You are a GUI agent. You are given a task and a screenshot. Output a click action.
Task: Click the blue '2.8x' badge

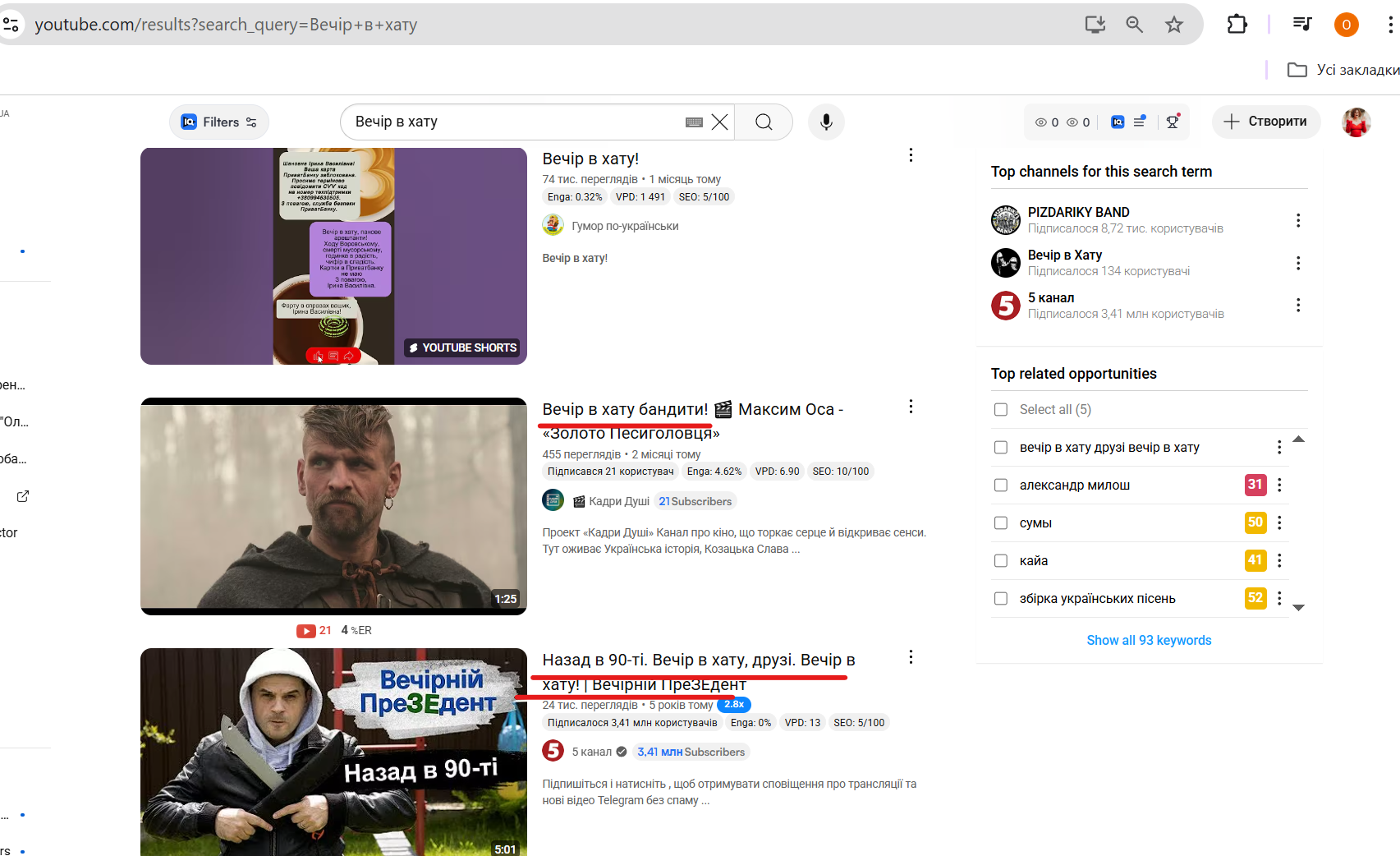click(734, 705)
